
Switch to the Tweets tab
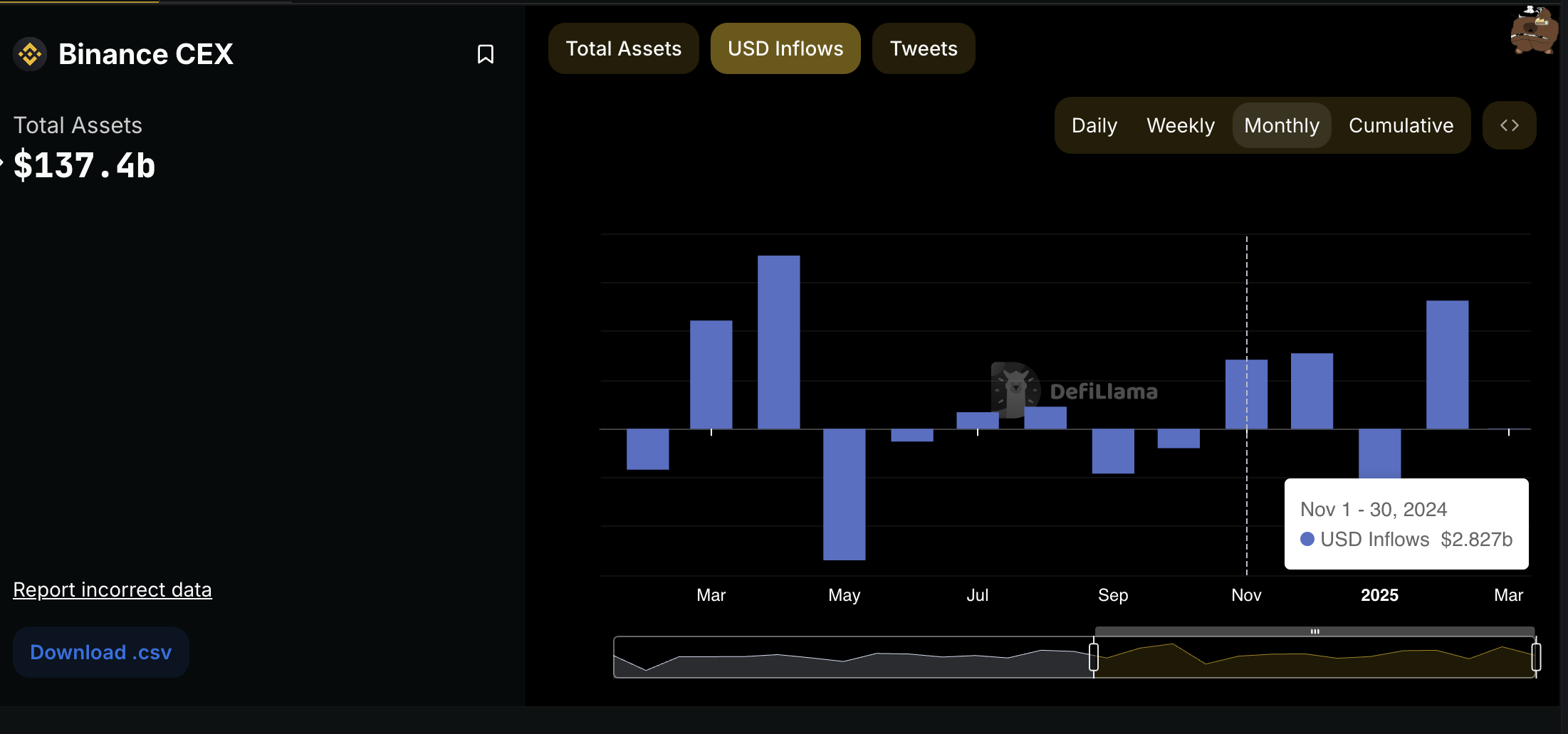click(923, 48)
